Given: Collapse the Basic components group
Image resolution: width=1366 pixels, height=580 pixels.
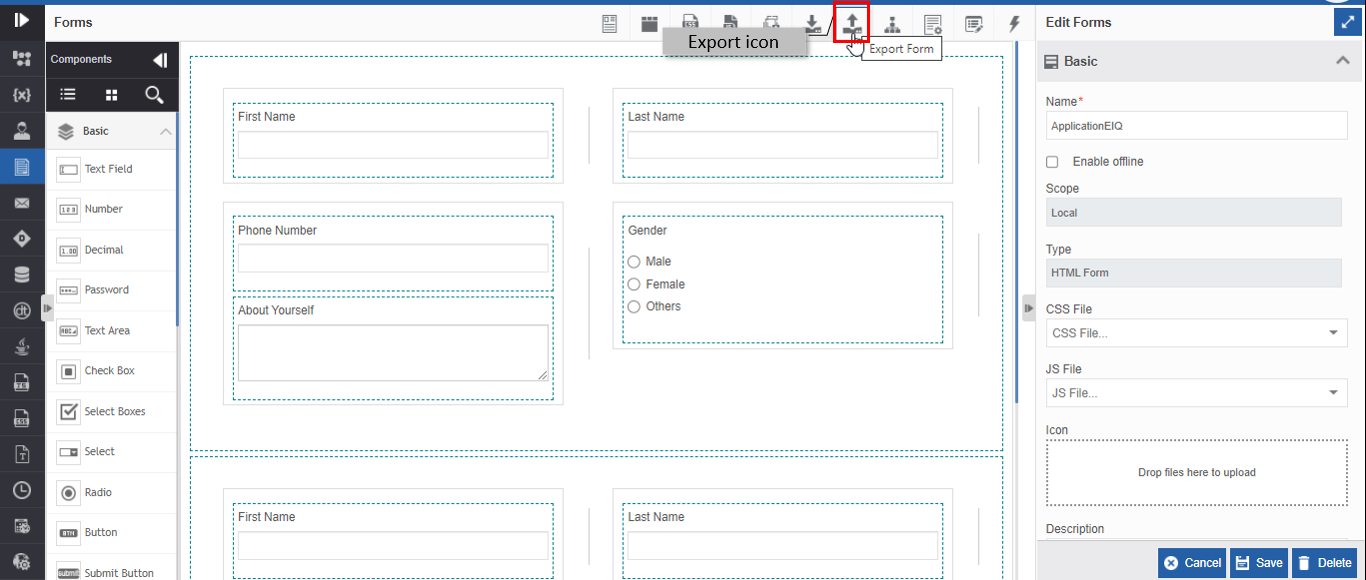Looking at the screenshot, I should click(x=166, y=131).
